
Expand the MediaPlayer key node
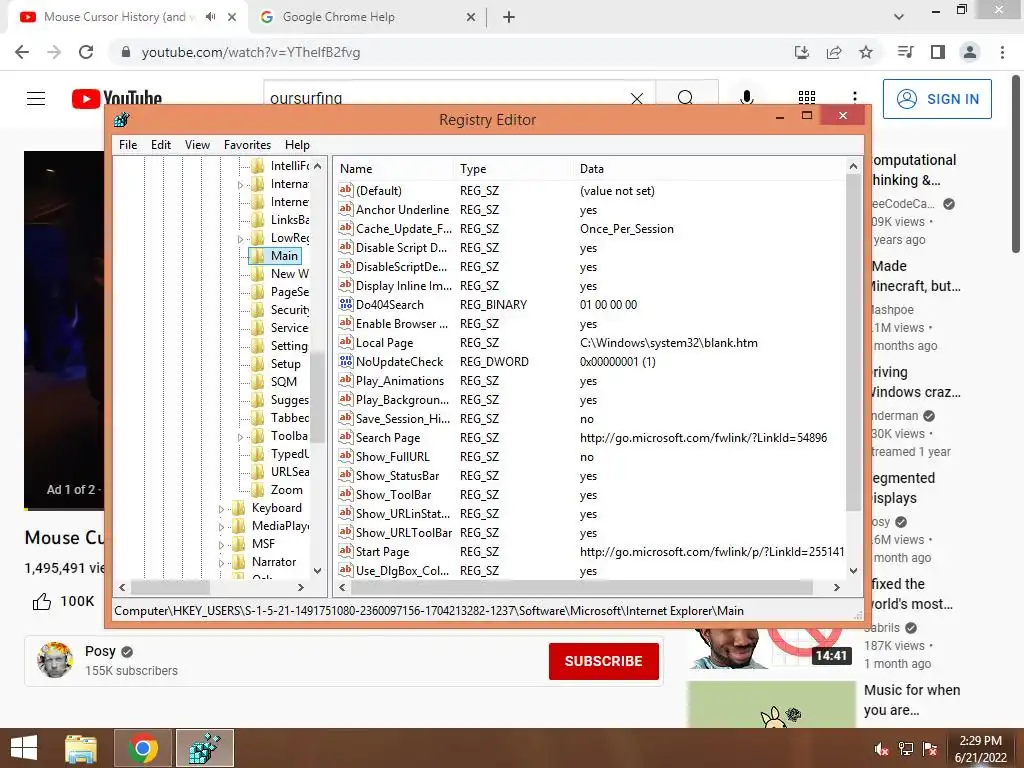[x=221, y=527]
